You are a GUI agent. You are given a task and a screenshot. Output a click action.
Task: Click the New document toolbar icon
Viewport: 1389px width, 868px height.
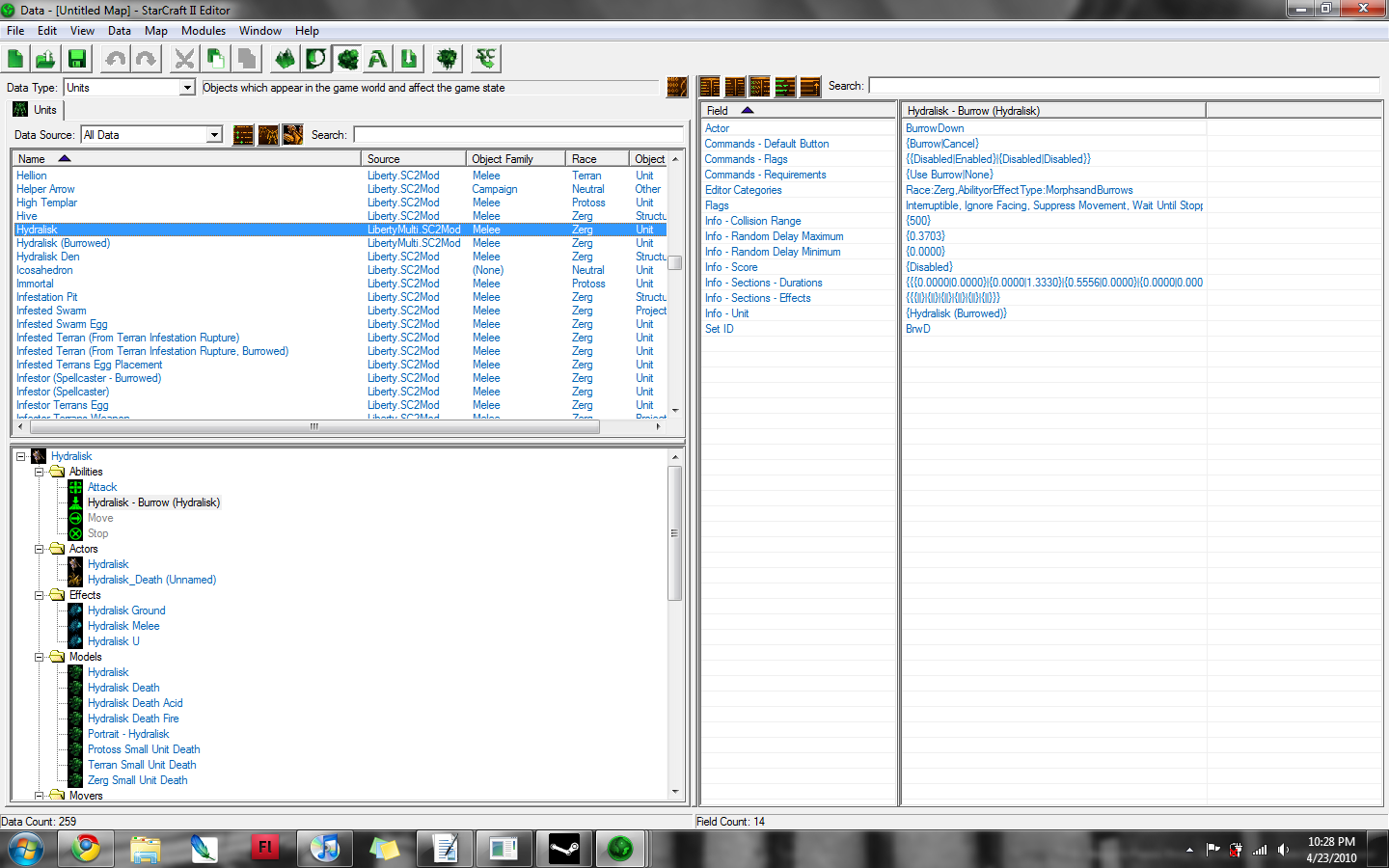click(15, 59)
